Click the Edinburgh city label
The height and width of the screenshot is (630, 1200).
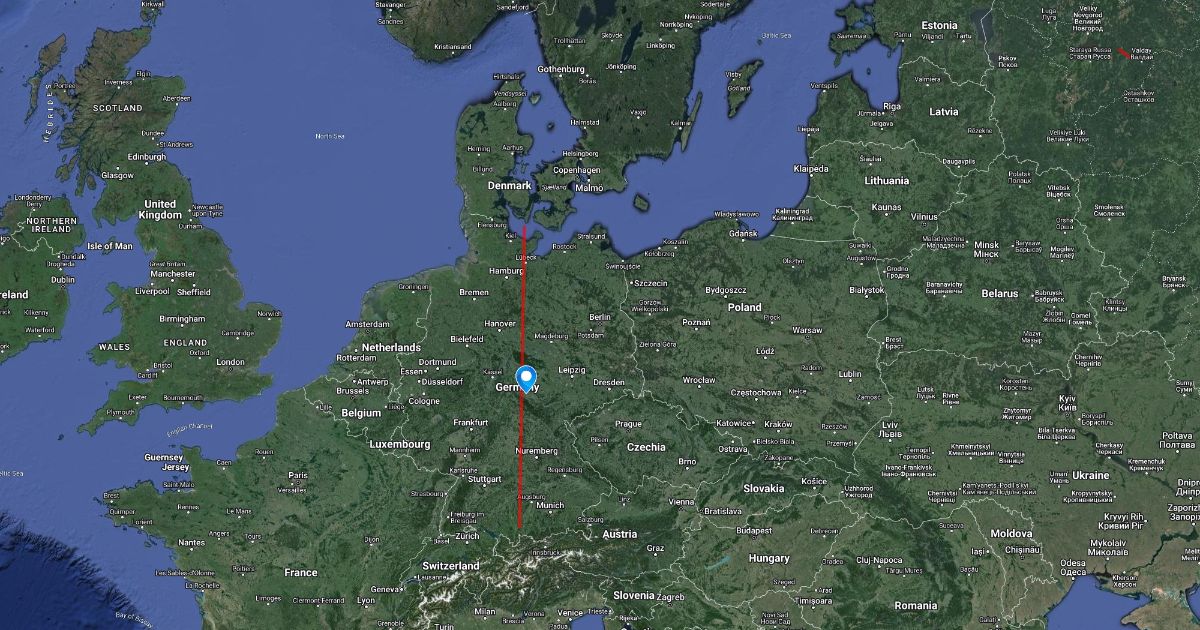click(146, 157)
